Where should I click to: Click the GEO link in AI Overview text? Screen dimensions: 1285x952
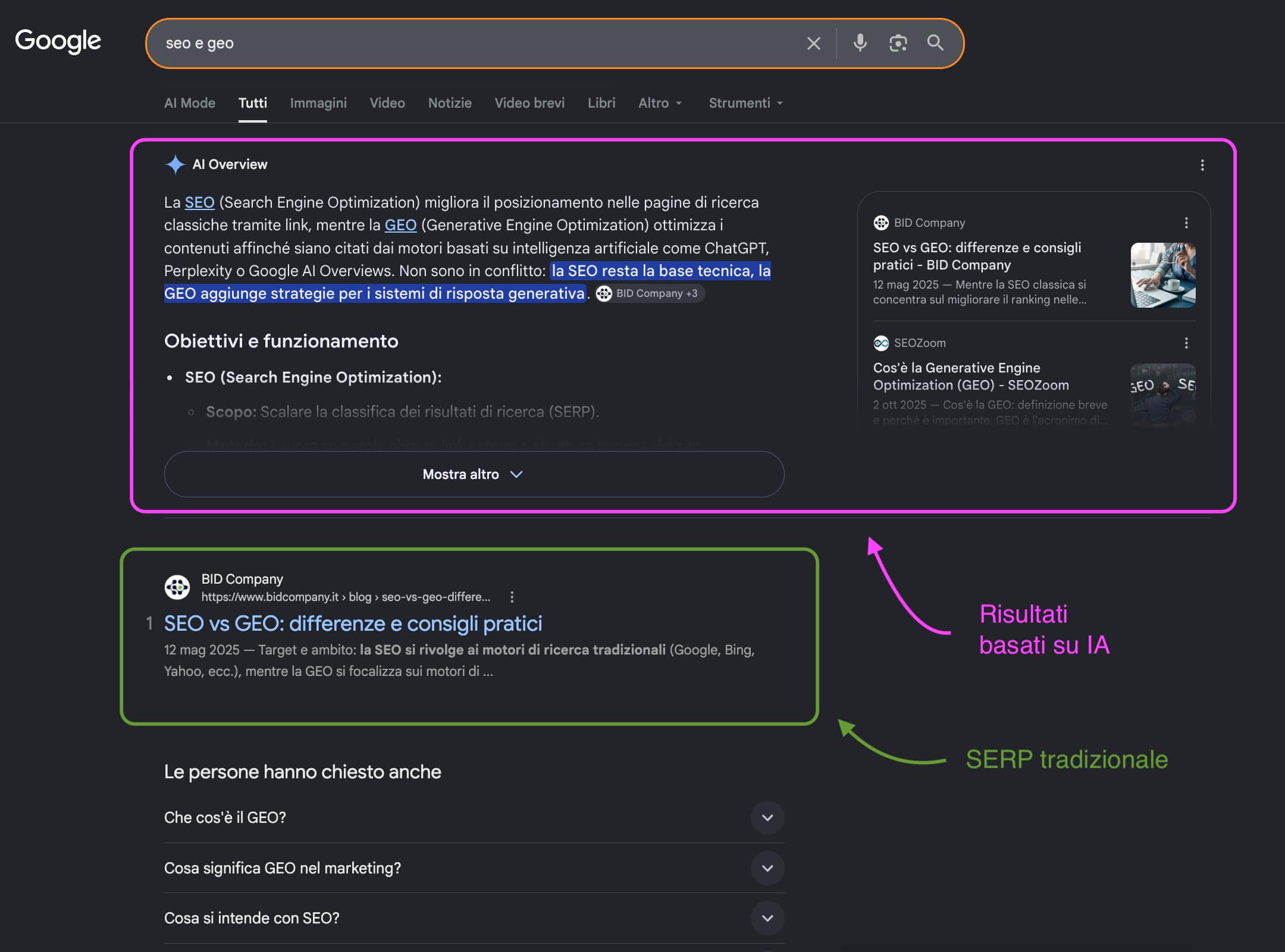(x=400, y=225)
